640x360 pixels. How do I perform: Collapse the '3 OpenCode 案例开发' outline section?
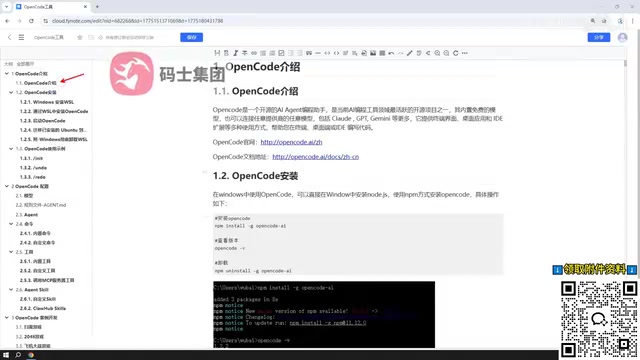click(7, 318)
